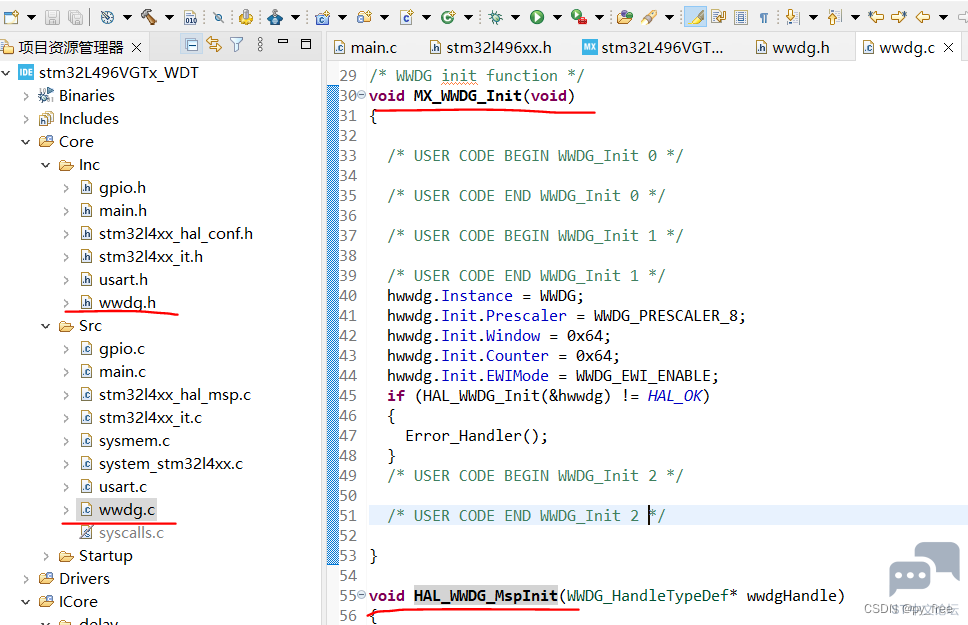Screen dimensions: 968x625
Task: Collapse the Src folder
Action: 46,326
